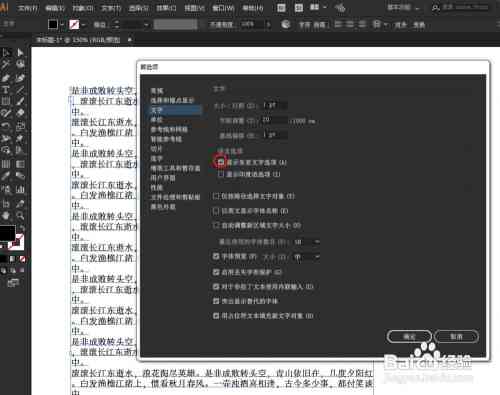Open font preview 大小 dropdown
The width and height of the screenshot is (500, 395).
pyautogui.click(x=307, y=257)
